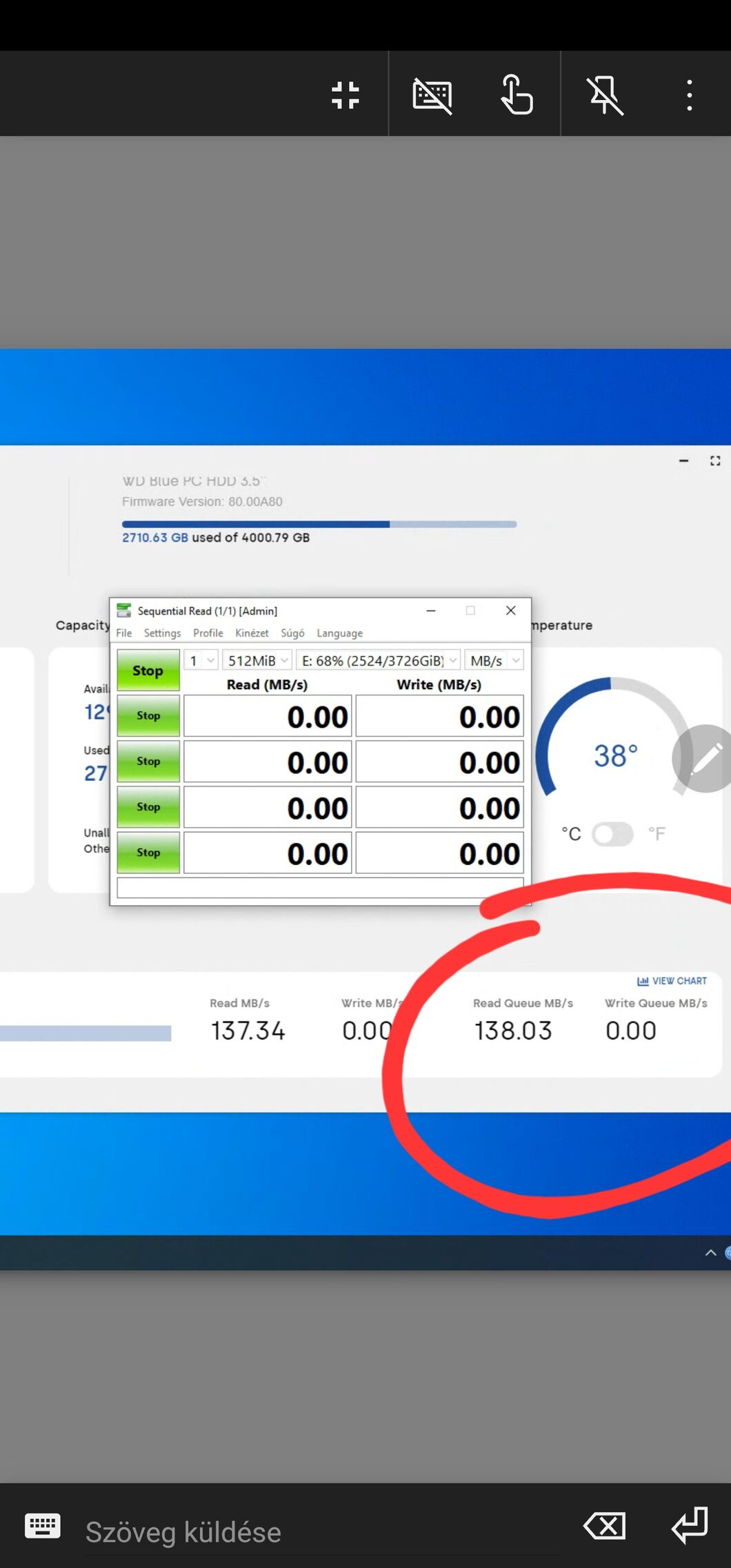The width and height of the screenshot is (731, 1568).
Task: Click the large top Stop button
Action: (148, 671)
